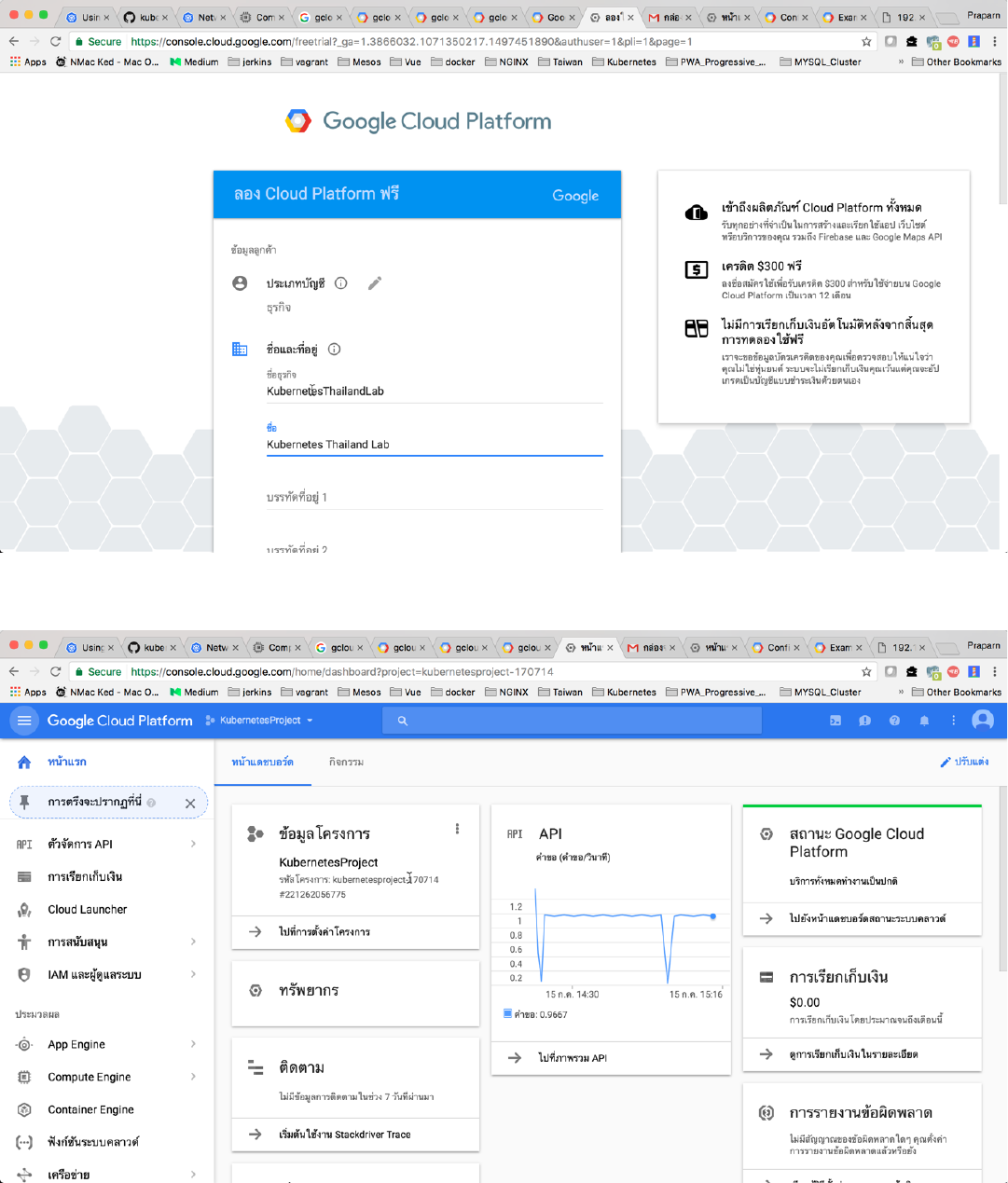Activate Cloud Shell terminal icon in dashboard header
The height and width of the screenshot is (1183, 1008).
(835, 721)
